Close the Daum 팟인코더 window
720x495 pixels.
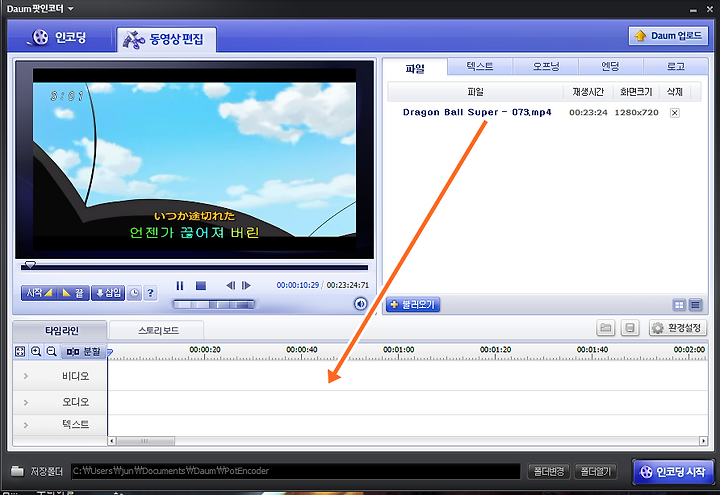point(709,9)
